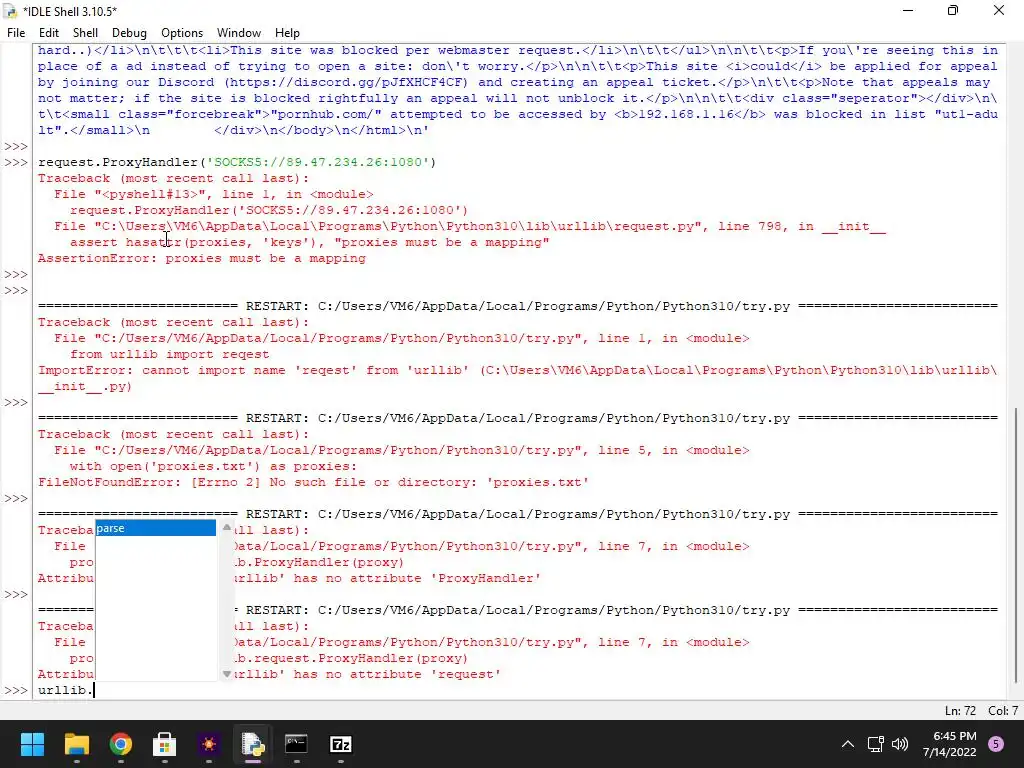Click the network status tray icon
This screenshot has height=768, width=1024.
tap(876, 744)
